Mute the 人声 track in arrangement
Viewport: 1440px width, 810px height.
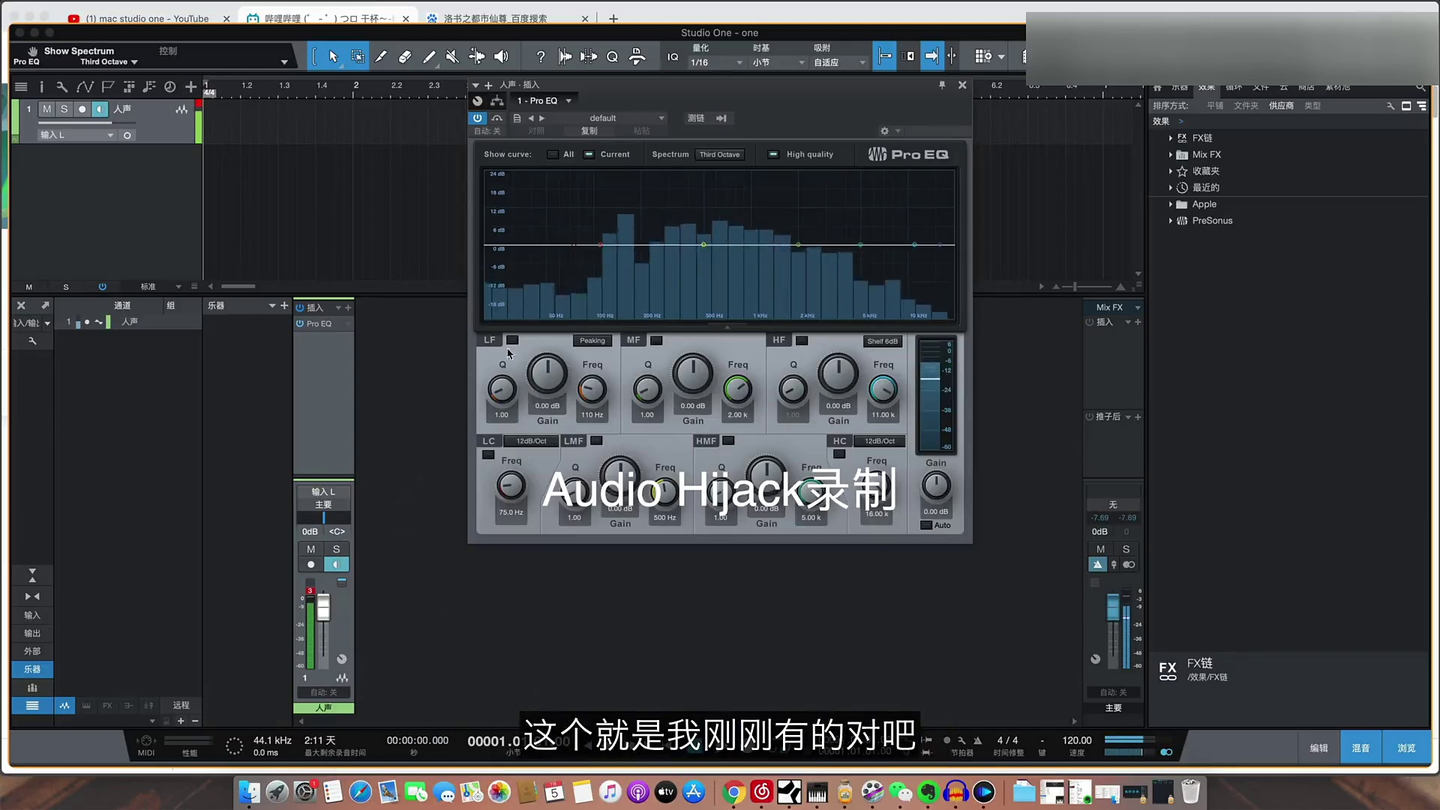click(47, 109)
